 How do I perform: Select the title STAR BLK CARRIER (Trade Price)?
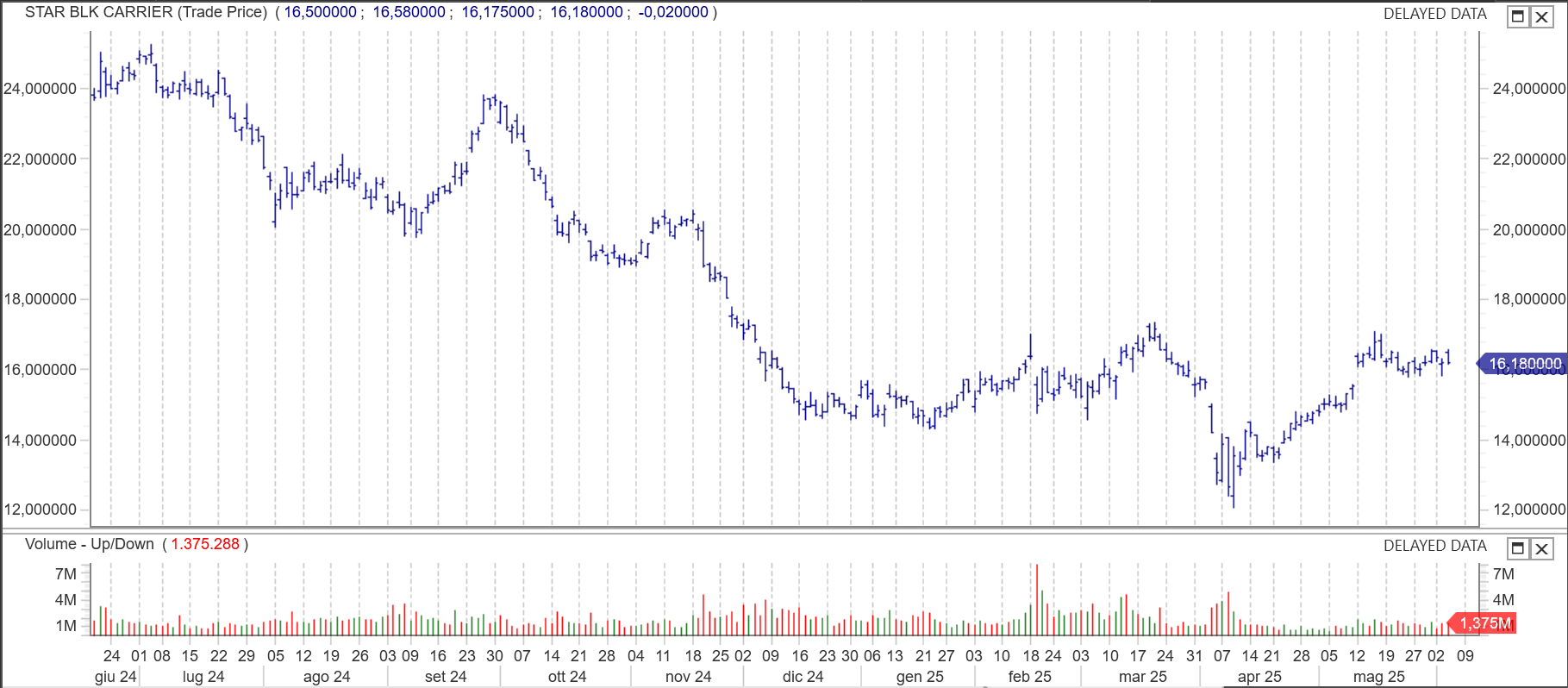click(146, 12)
